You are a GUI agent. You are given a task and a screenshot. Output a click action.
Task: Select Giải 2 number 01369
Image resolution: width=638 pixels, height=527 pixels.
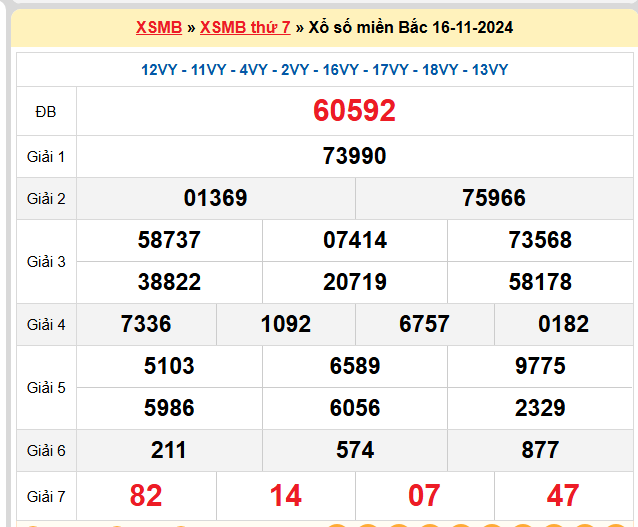pos(215,198)
